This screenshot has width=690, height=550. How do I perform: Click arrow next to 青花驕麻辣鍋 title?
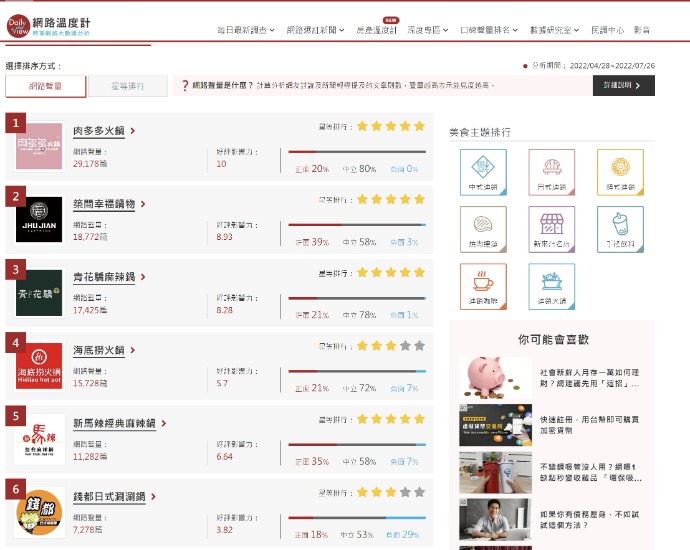coord(143,277)
